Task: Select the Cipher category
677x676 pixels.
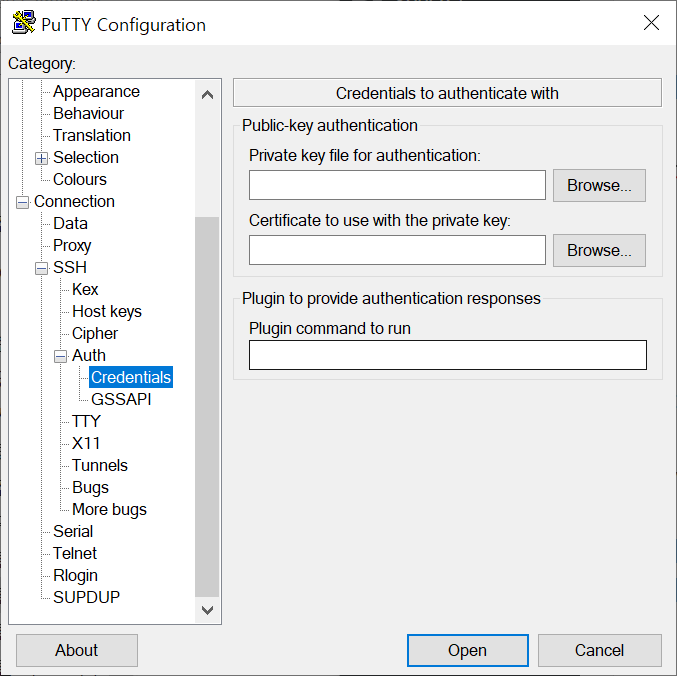Action: [x=95, y=334]
